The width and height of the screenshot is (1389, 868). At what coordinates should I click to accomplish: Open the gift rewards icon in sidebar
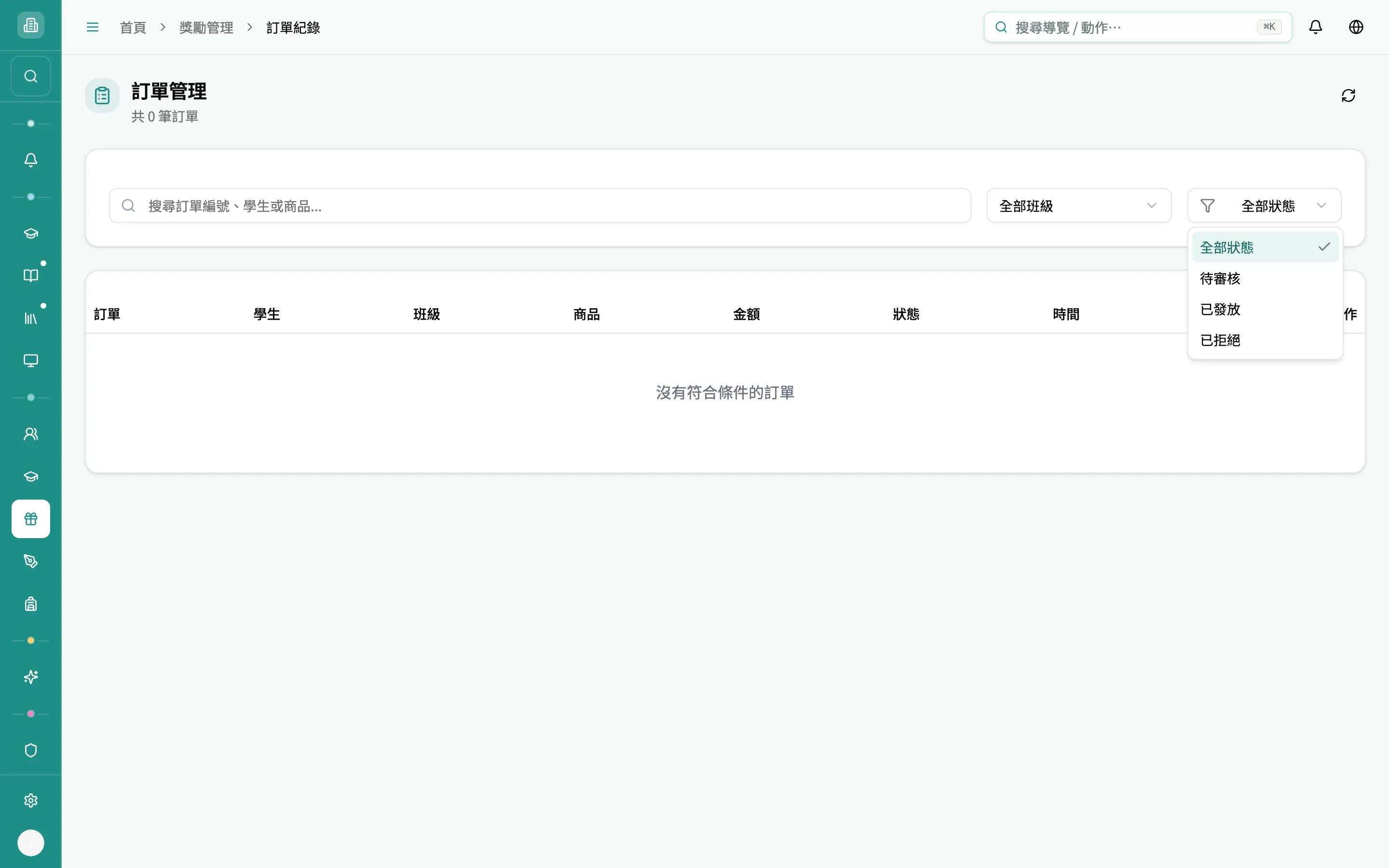pos(30,519)
